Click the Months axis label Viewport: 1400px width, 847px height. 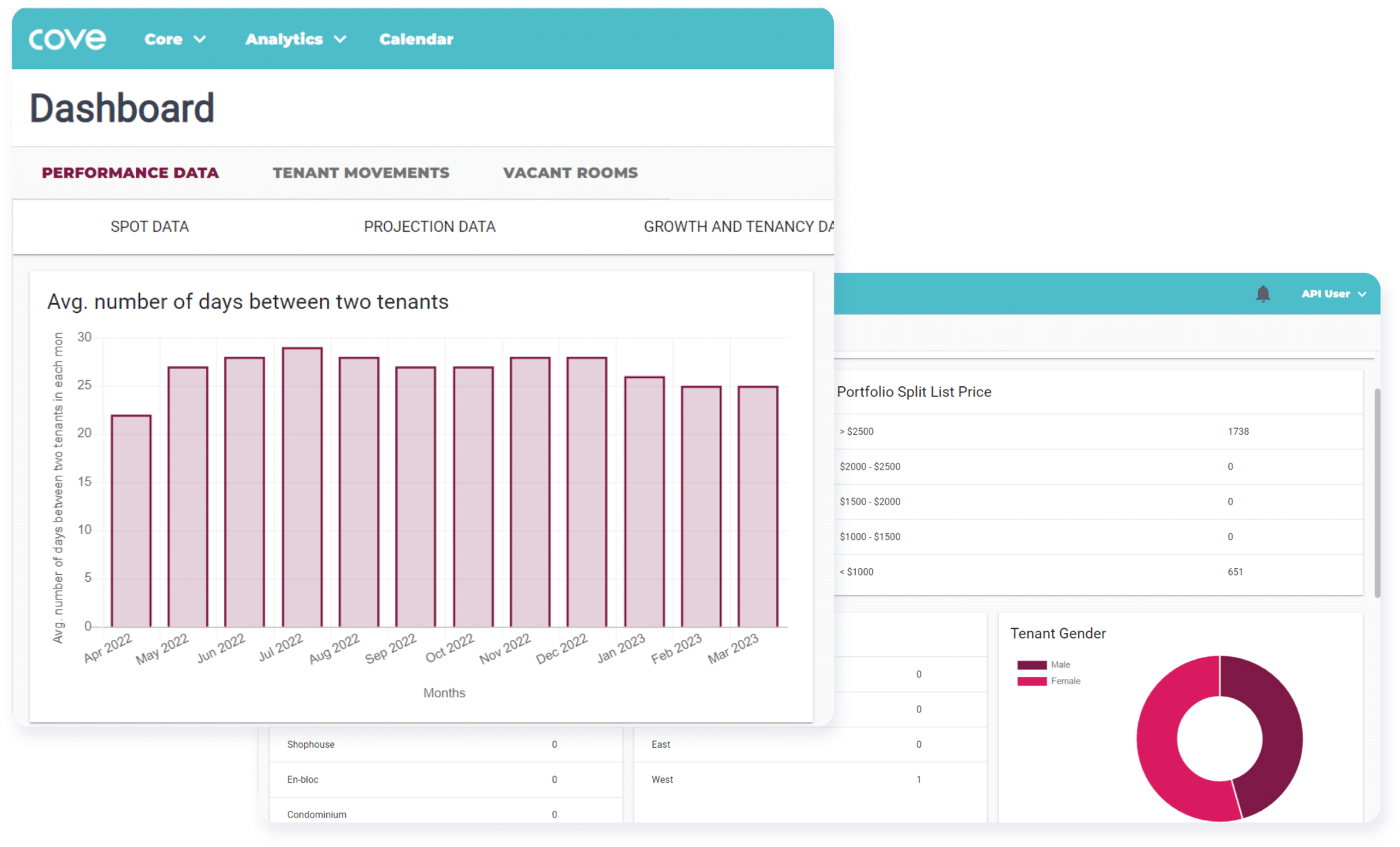[x=444, y=693]
